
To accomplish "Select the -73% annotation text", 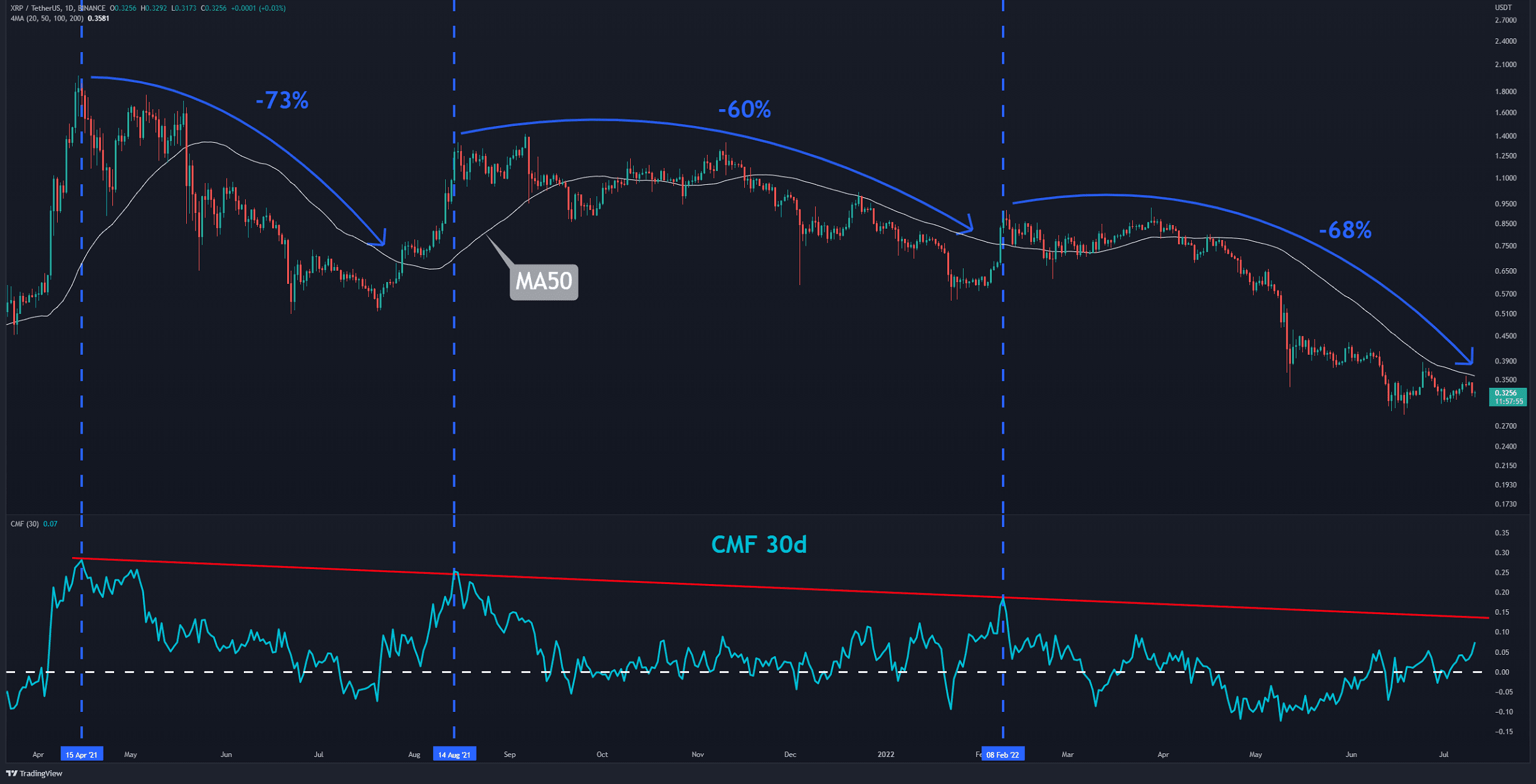I will click(282, 100).
